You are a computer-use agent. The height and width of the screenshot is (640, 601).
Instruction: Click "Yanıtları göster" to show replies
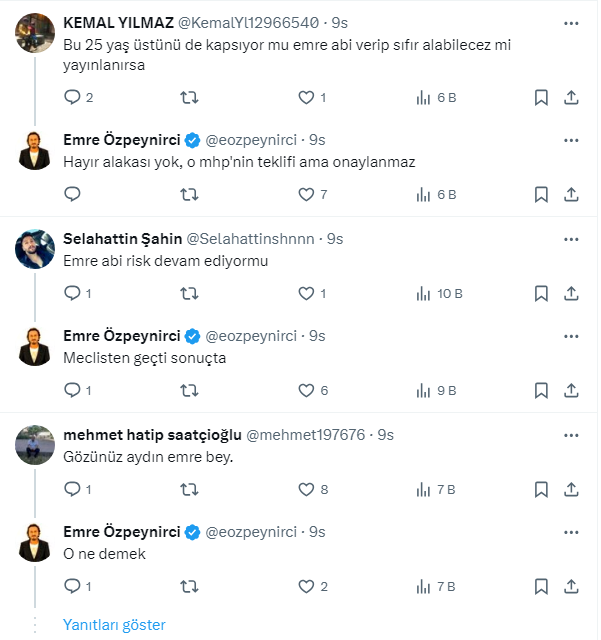[114, 624]
